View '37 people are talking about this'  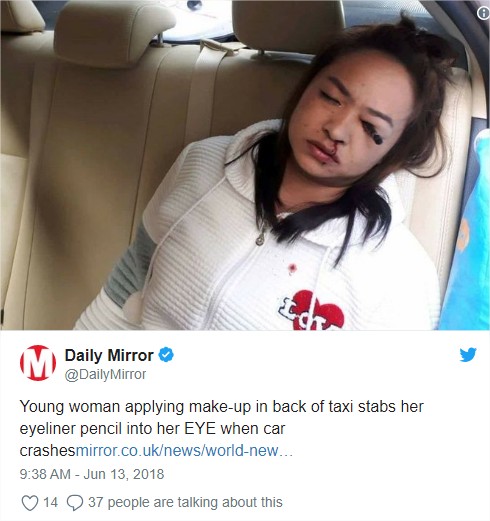[x=185, y=502]
